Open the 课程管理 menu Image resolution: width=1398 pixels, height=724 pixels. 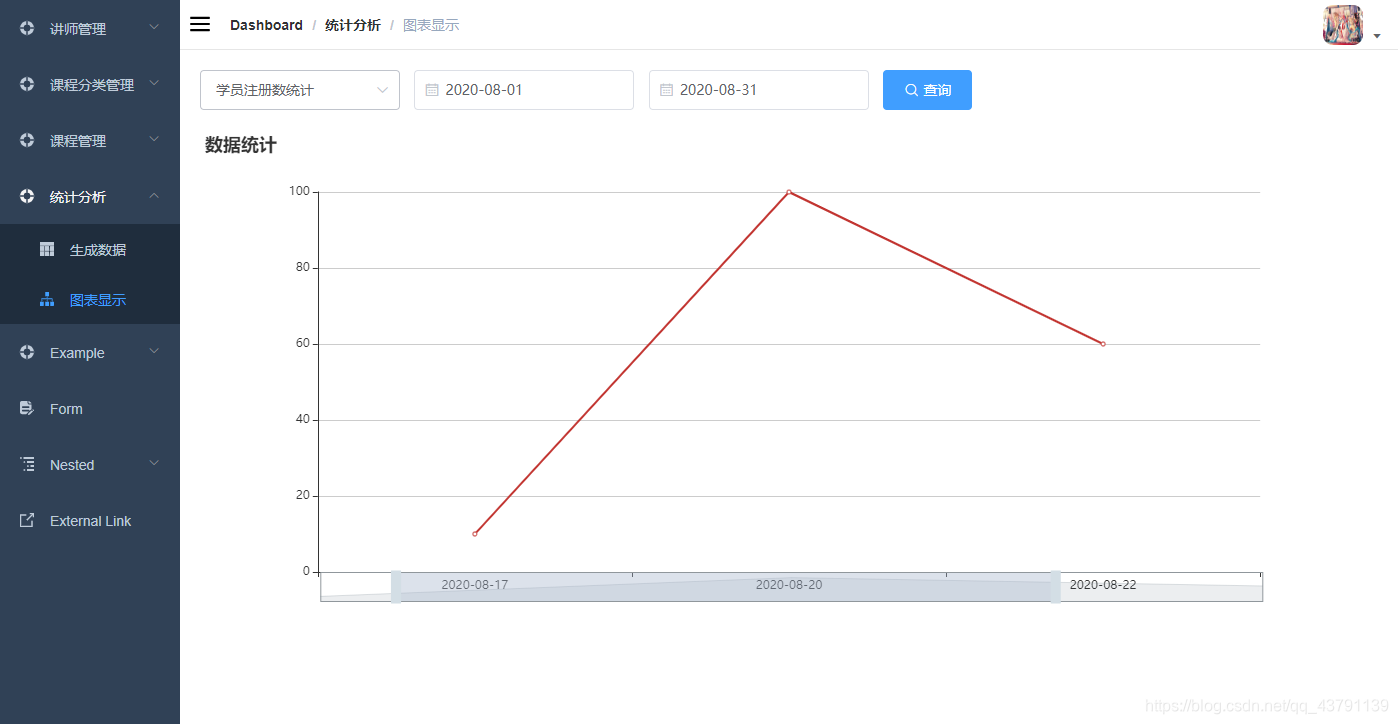(x=90, y=140)
